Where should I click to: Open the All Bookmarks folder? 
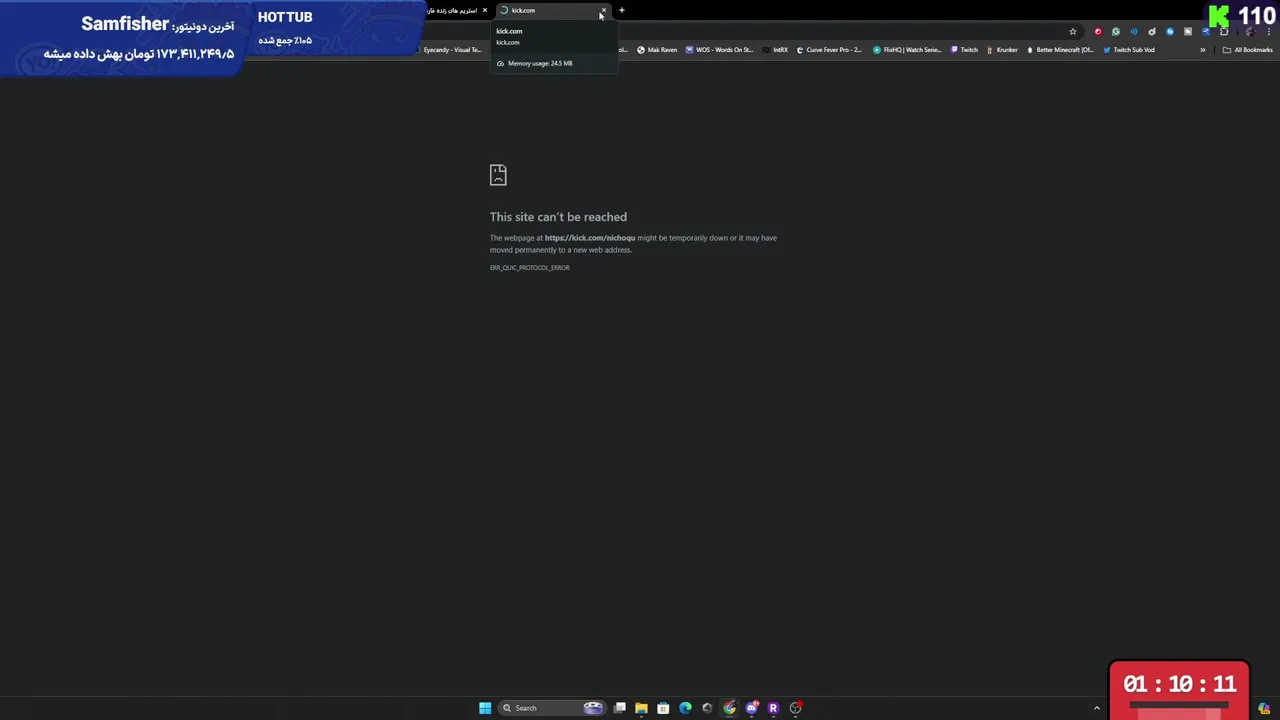point(1247,50)
